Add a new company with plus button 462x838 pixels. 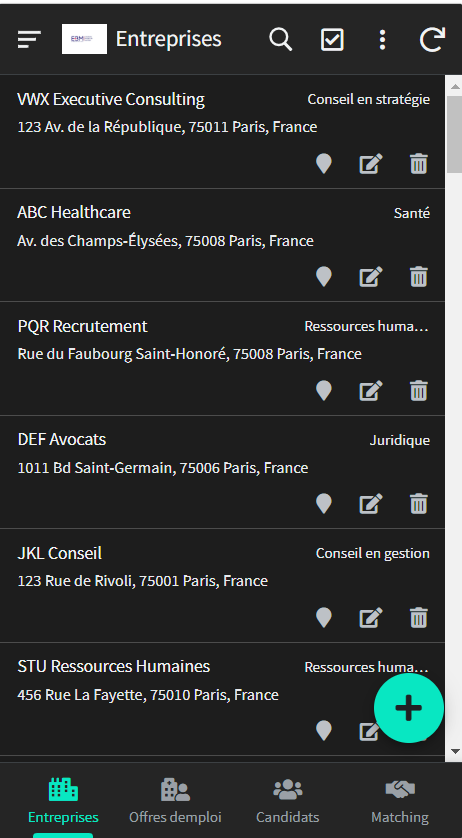pos(409,708)
